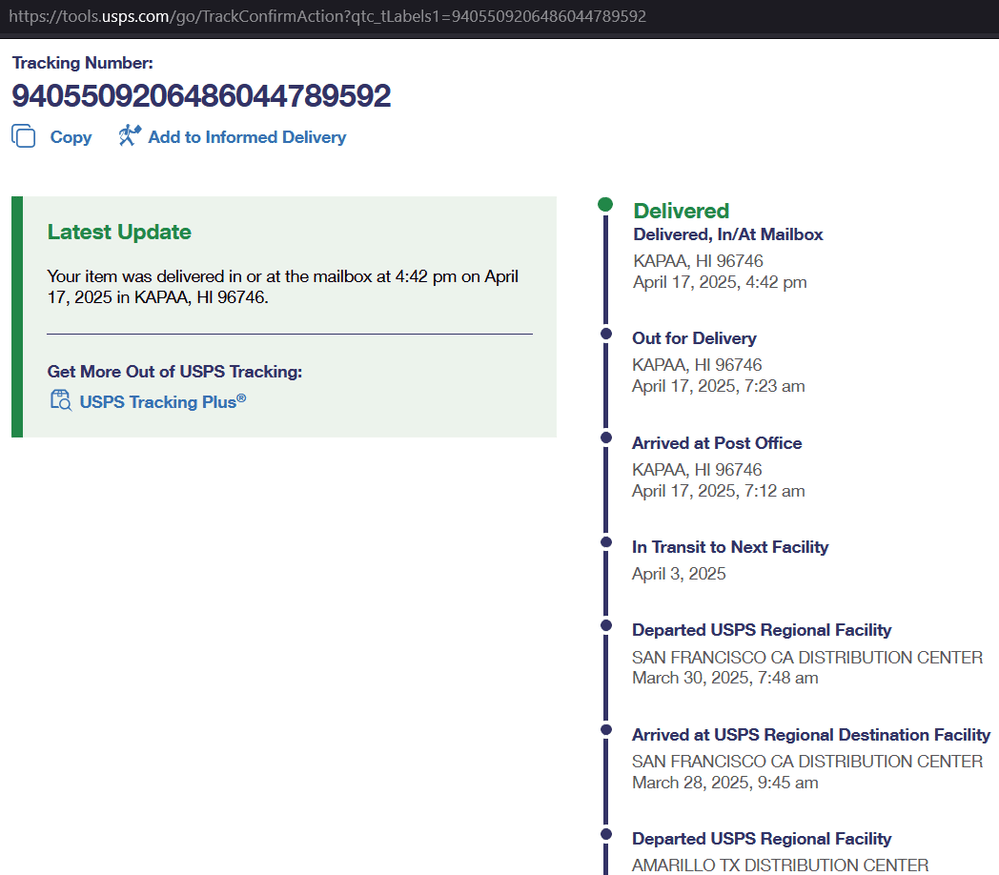This screenshot has height=875, width=999.
Task: Click the 'Arrived at Post Office' heading
Action: pos(717,443)
